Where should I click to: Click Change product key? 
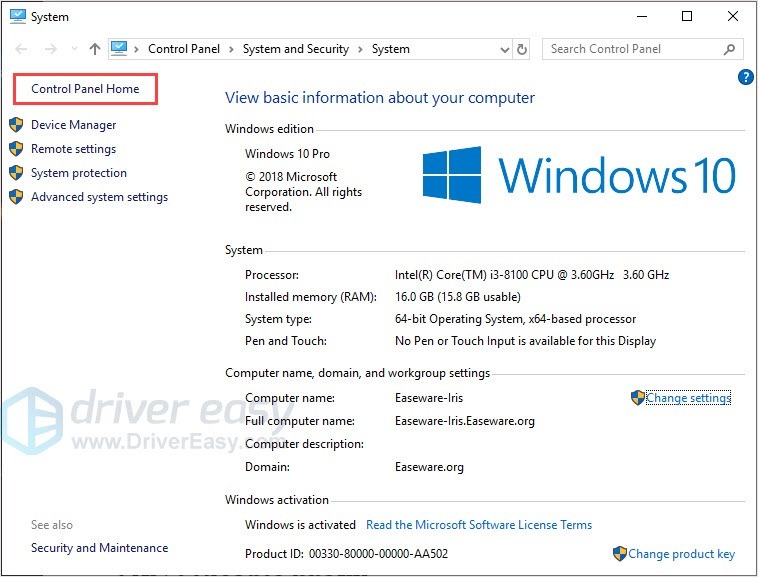click(681, 554)
